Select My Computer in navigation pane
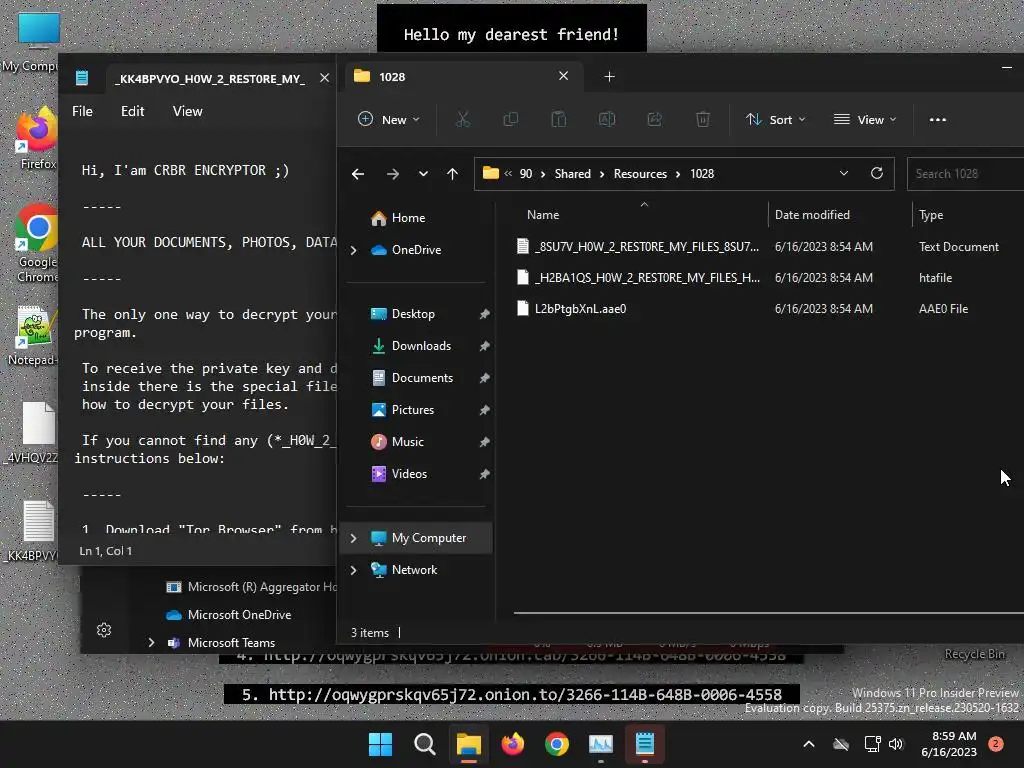 418,538
